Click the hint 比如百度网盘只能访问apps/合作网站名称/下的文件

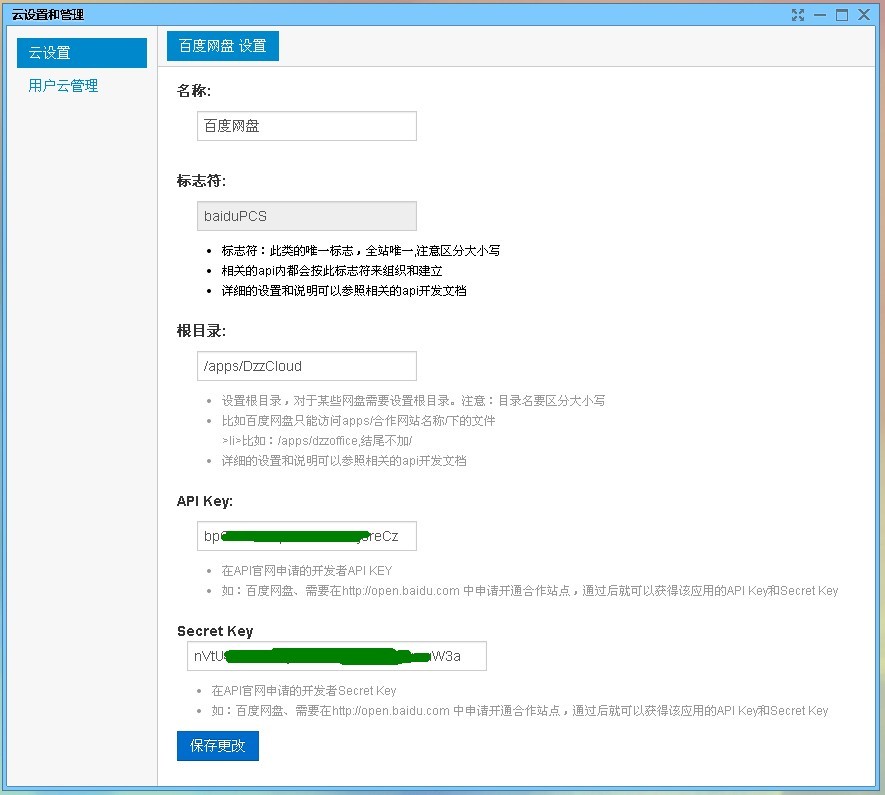point(358,421)
